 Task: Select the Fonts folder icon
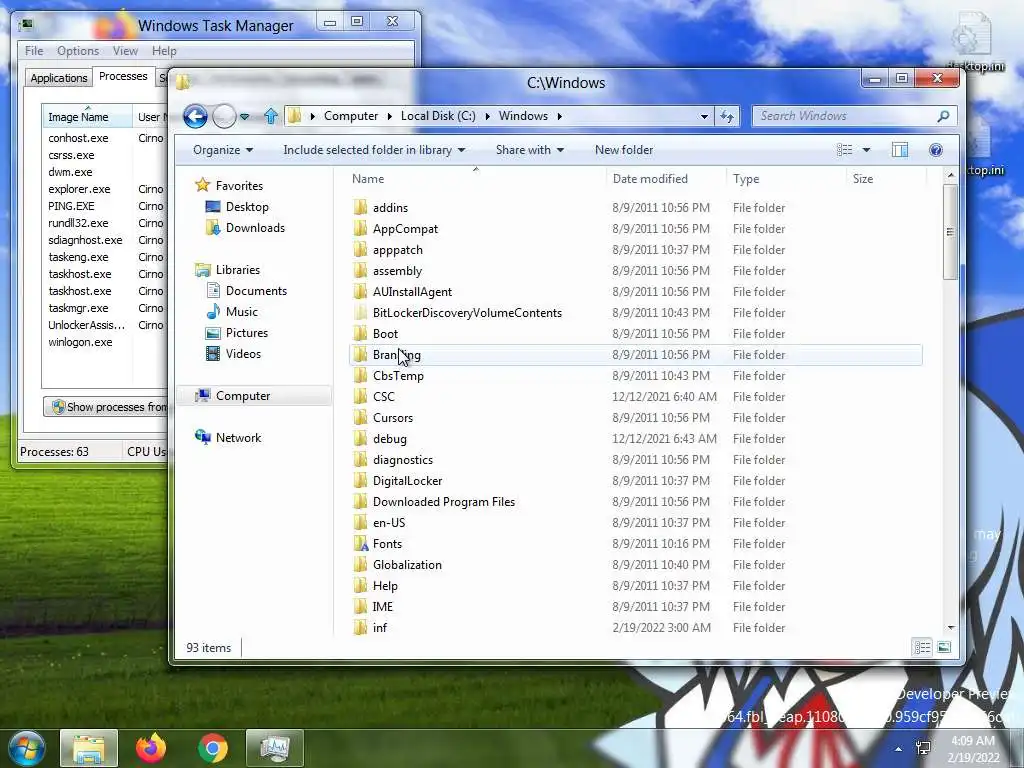(x=360, y=543)
